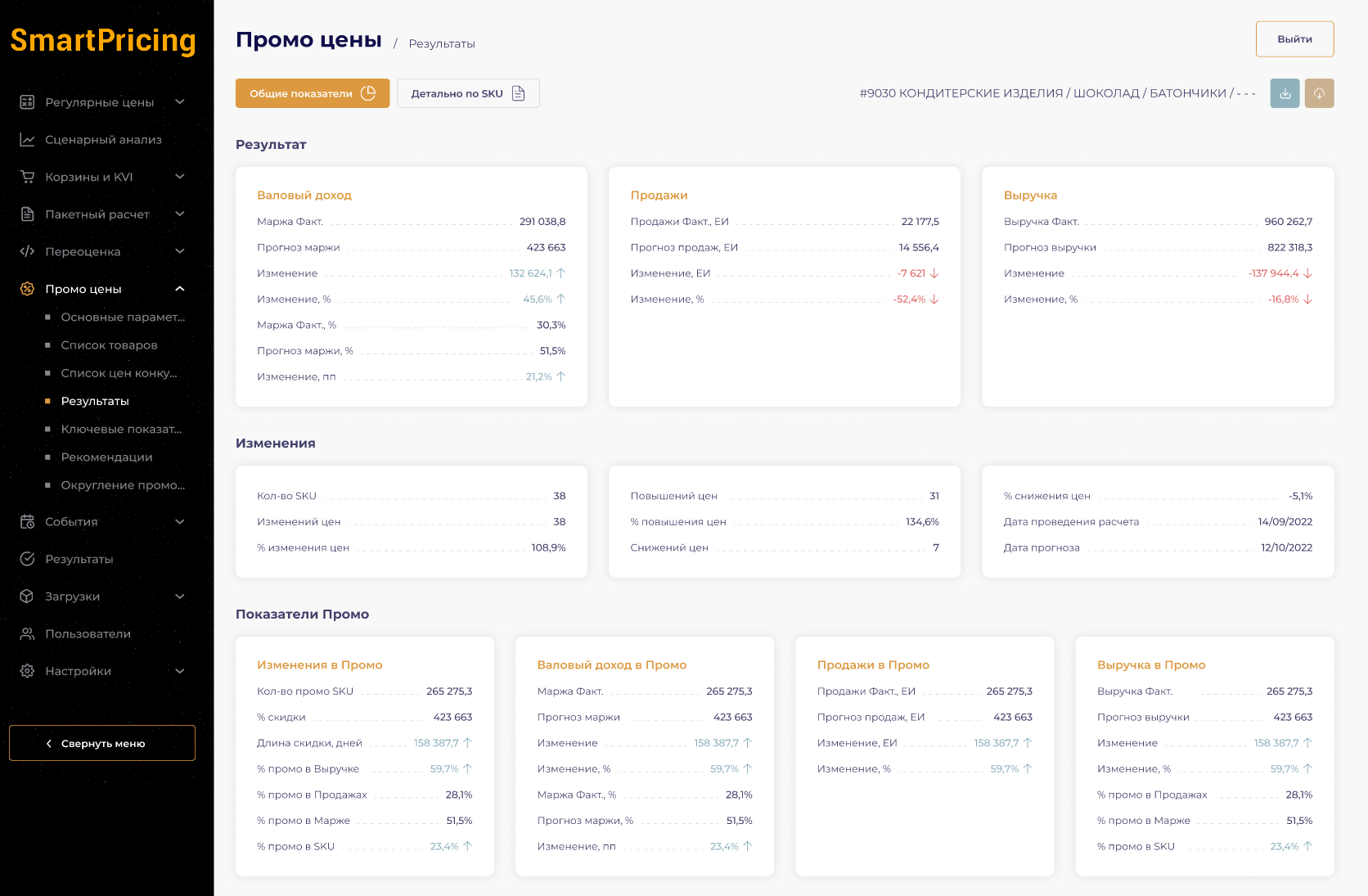Click % изменения цен value 108,9%
Viewport: 1368px width, 896px height.
click(548, 548)
